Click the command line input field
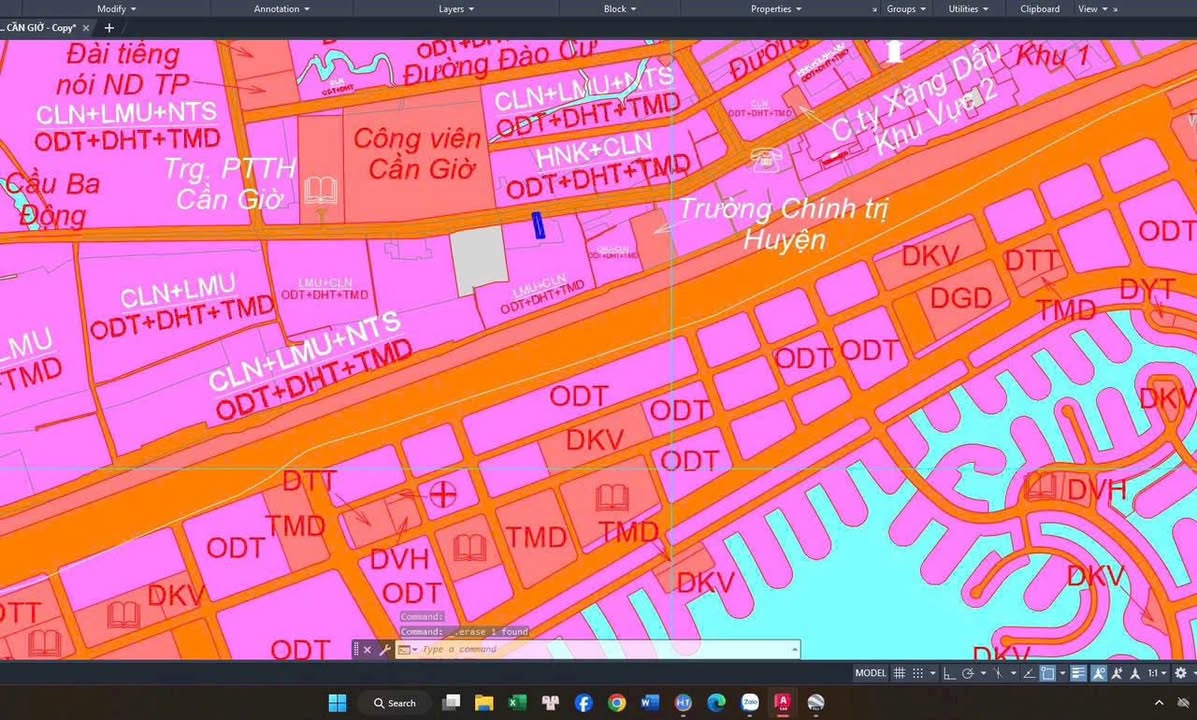1197x720 pixels. [x=600, y=650]
